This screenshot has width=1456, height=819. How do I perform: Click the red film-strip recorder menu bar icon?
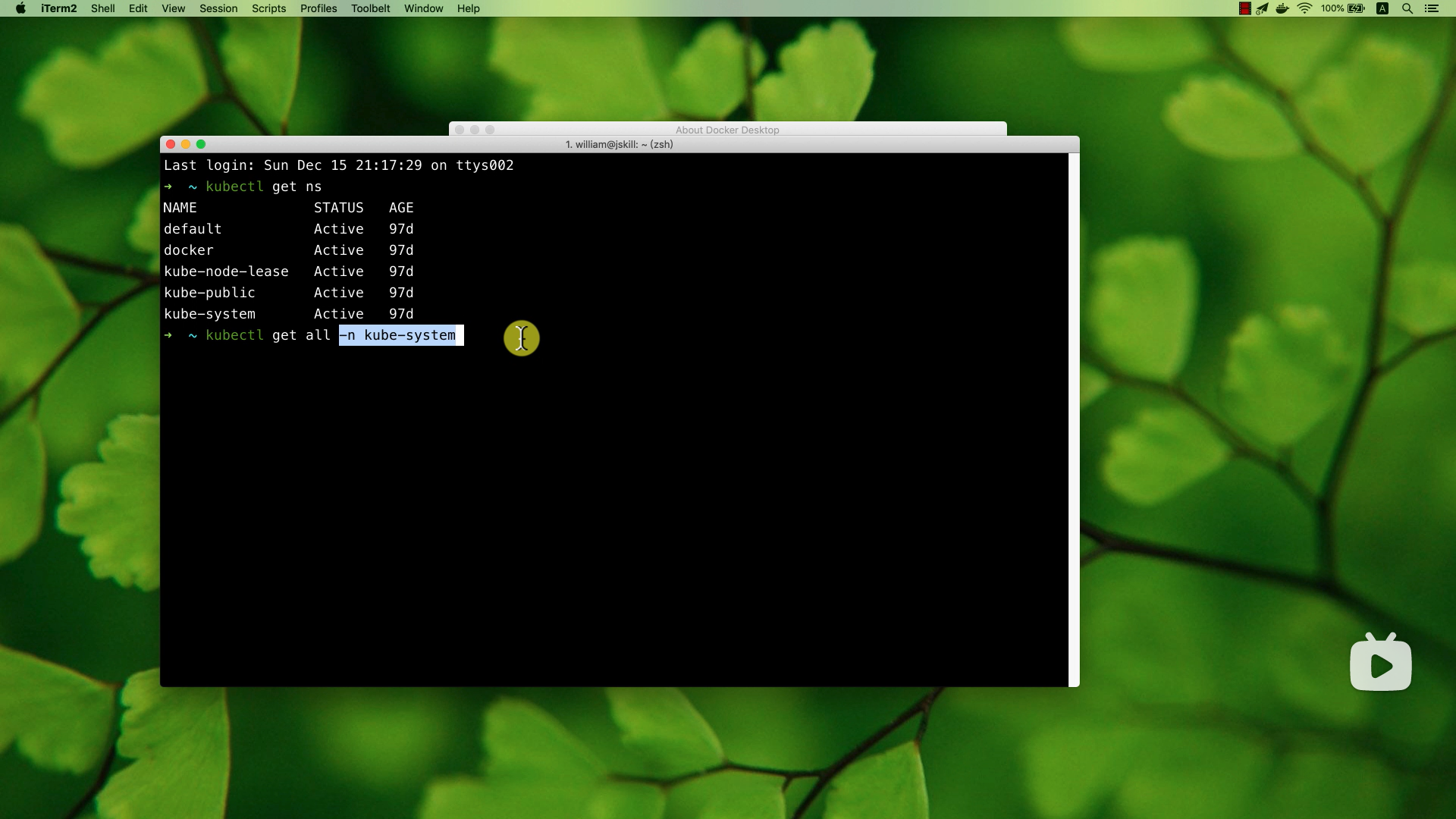point(1244,8)
